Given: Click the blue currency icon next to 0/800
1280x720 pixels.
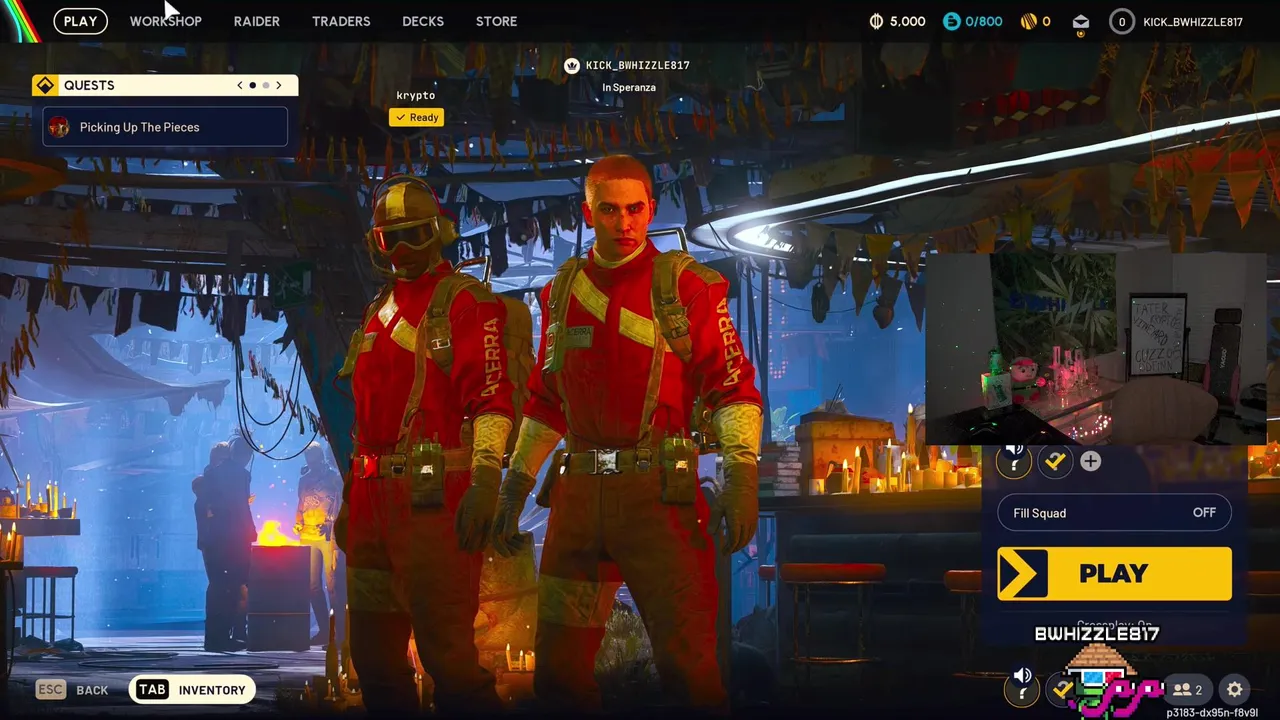Looking at the screenshot, I should click(x=952, y=21).
